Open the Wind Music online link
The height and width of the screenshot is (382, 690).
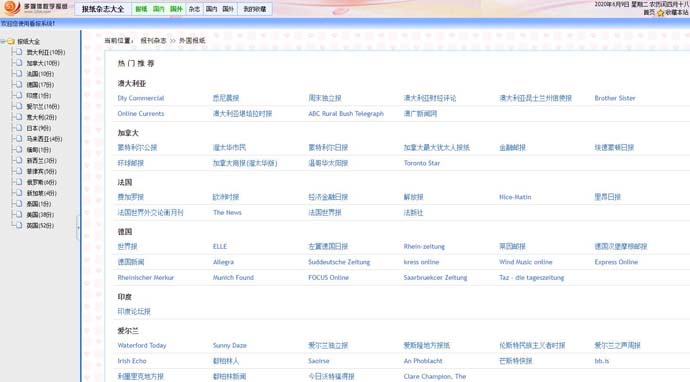coord(525,262)
